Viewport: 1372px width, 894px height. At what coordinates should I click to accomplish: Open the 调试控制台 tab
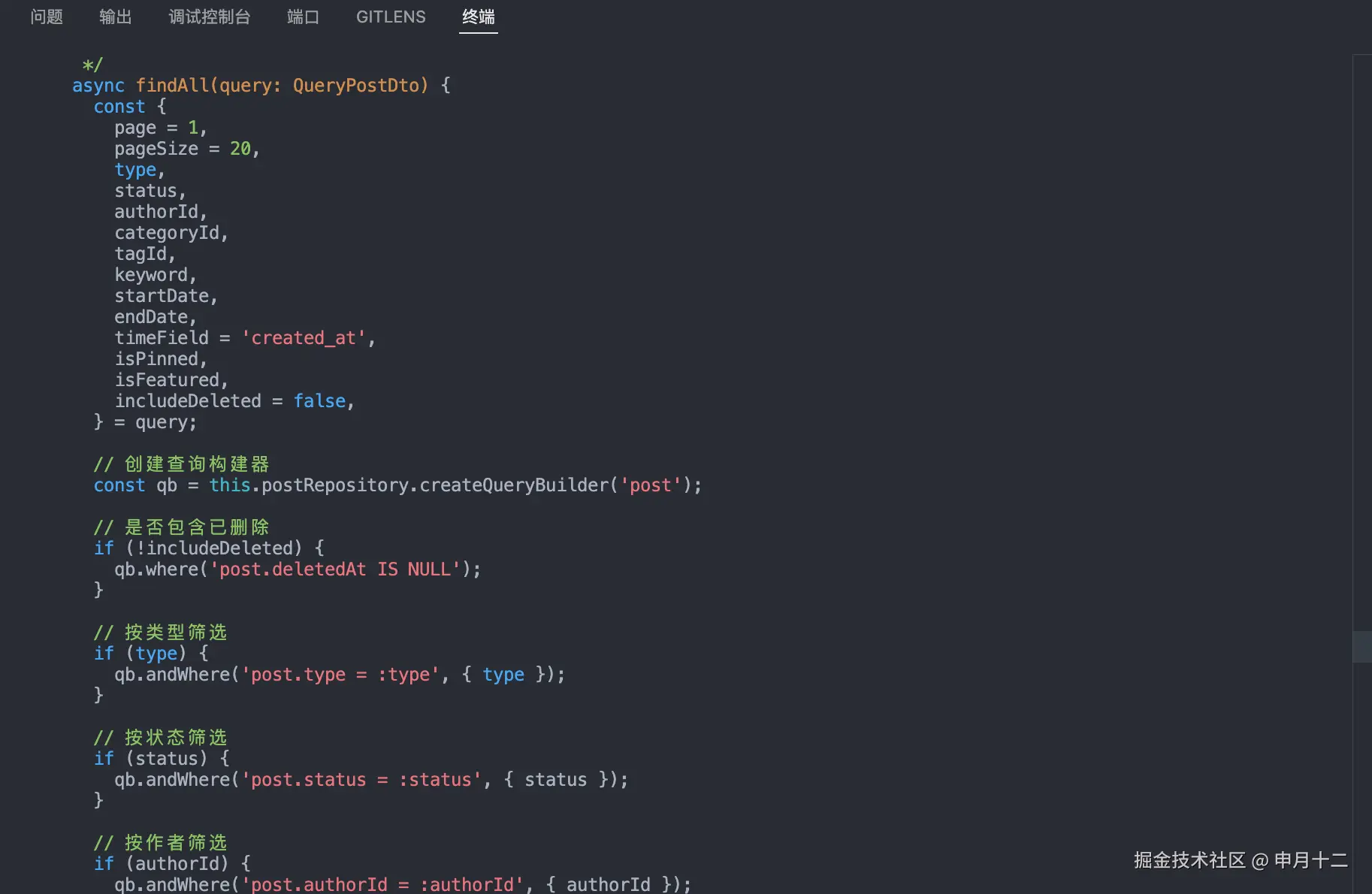[x=210, y=17]
